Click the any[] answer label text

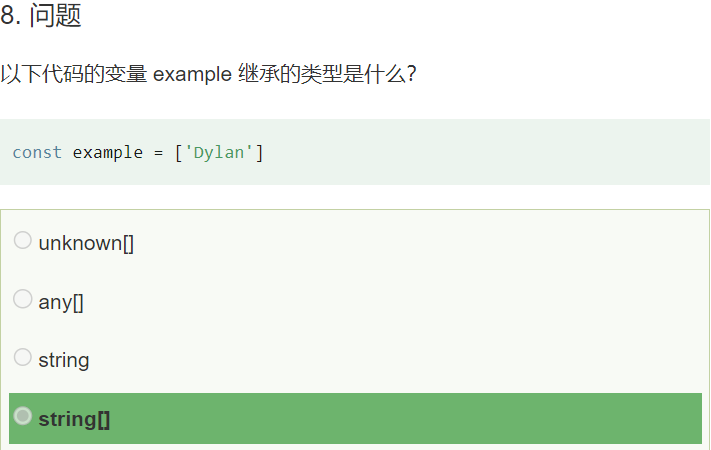pos(61,302)
